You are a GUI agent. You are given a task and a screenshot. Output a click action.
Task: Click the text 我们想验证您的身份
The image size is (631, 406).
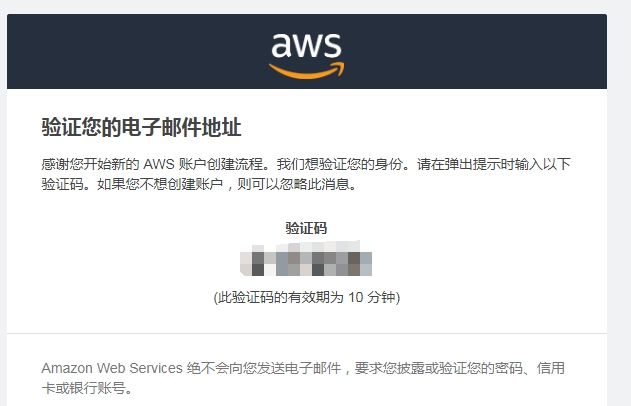click(x=342, y=164)
